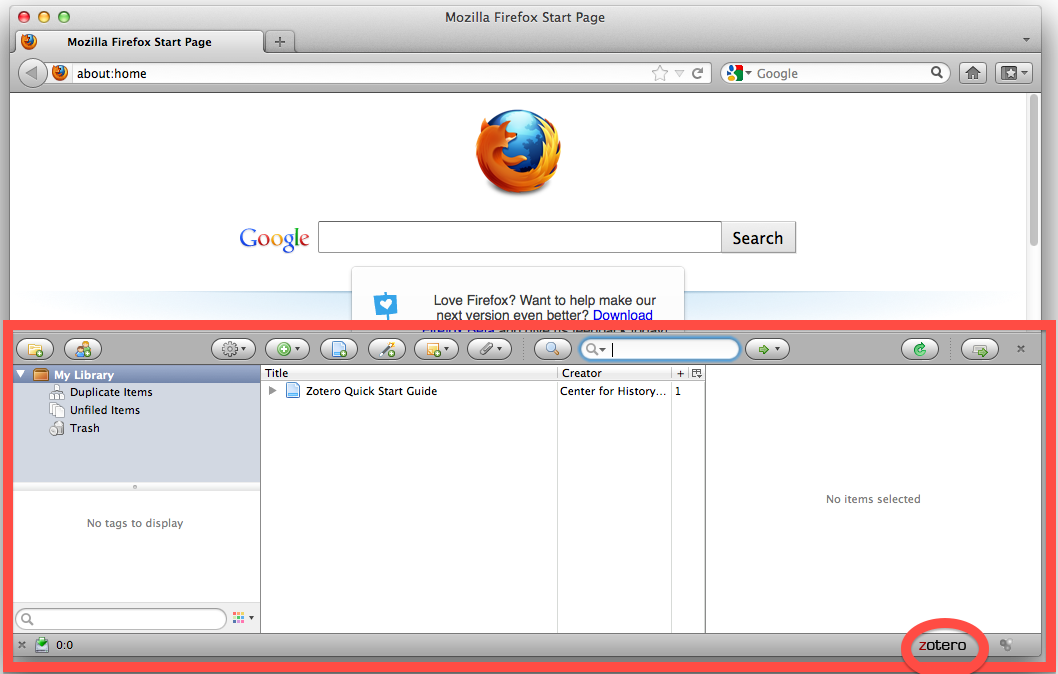Click the green download status icon
The width and height of the screenshot is (1058, 674).
click(42, 645)
